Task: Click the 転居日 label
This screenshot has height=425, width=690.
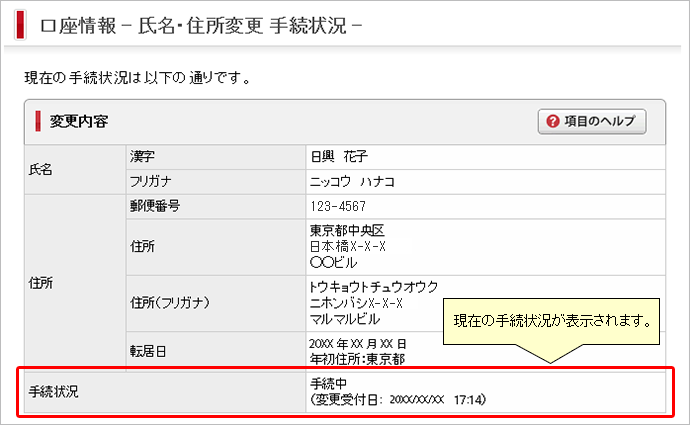Action: click(148, 351)
